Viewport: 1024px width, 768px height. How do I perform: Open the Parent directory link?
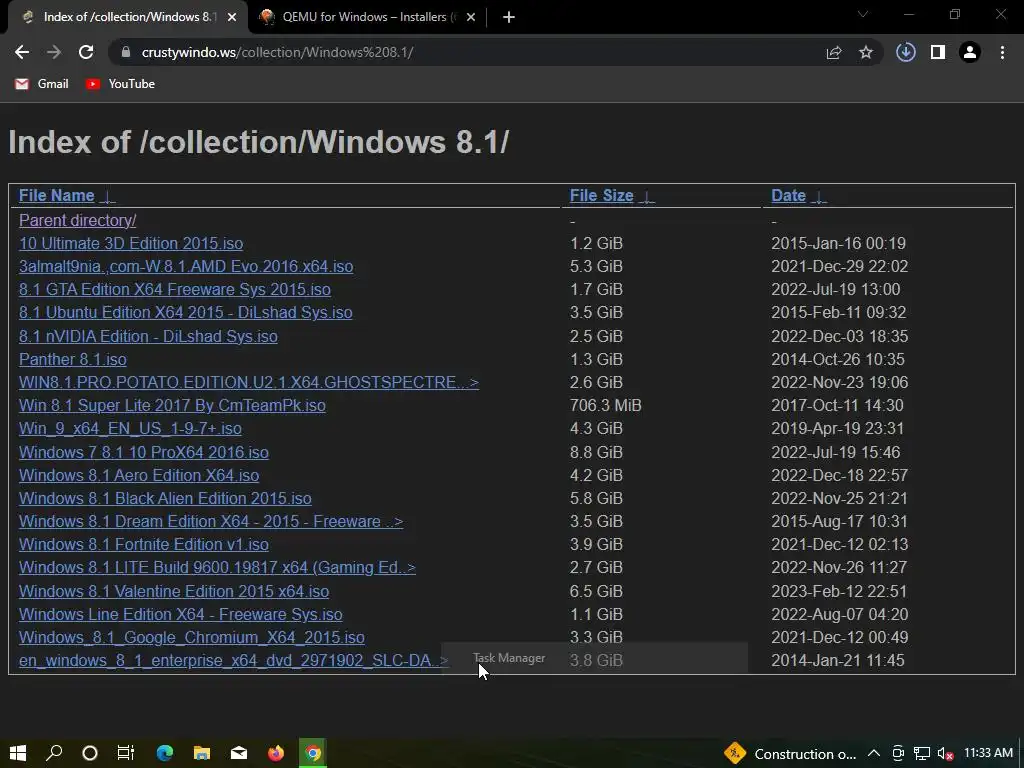pos(78,220)
